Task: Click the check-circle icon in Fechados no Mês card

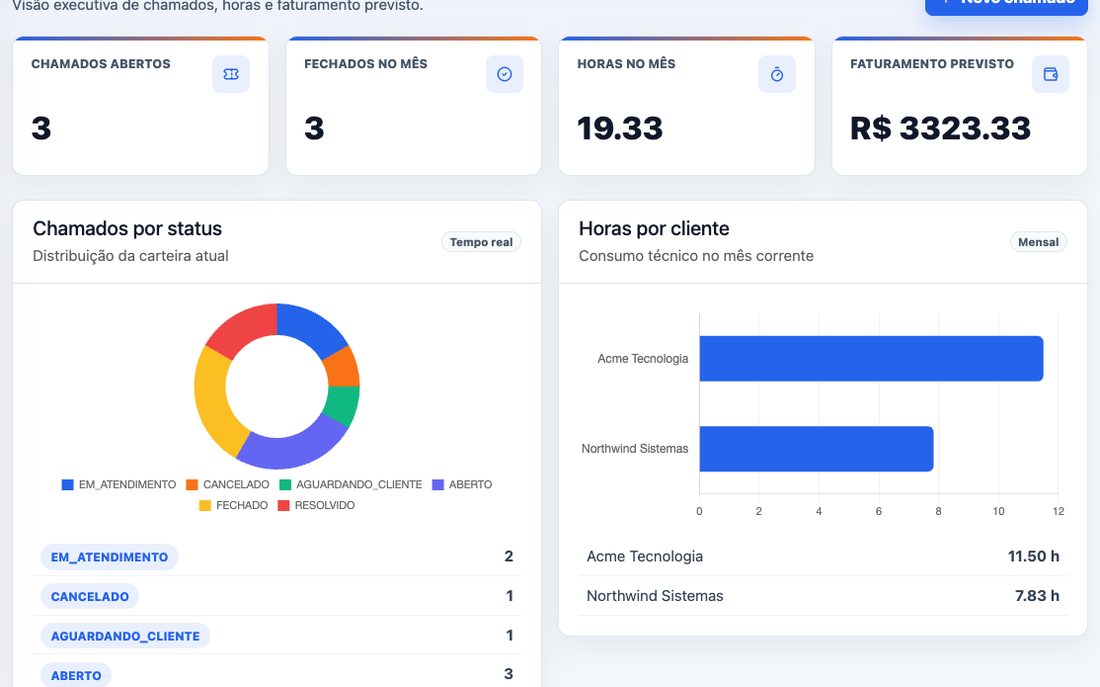Action: 504,74
